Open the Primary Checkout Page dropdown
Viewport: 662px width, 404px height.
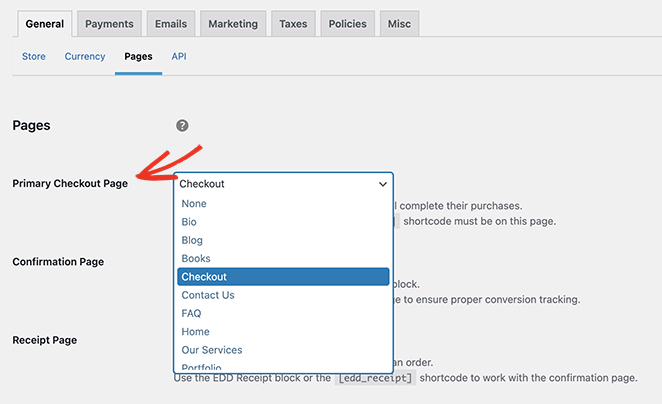283,184
